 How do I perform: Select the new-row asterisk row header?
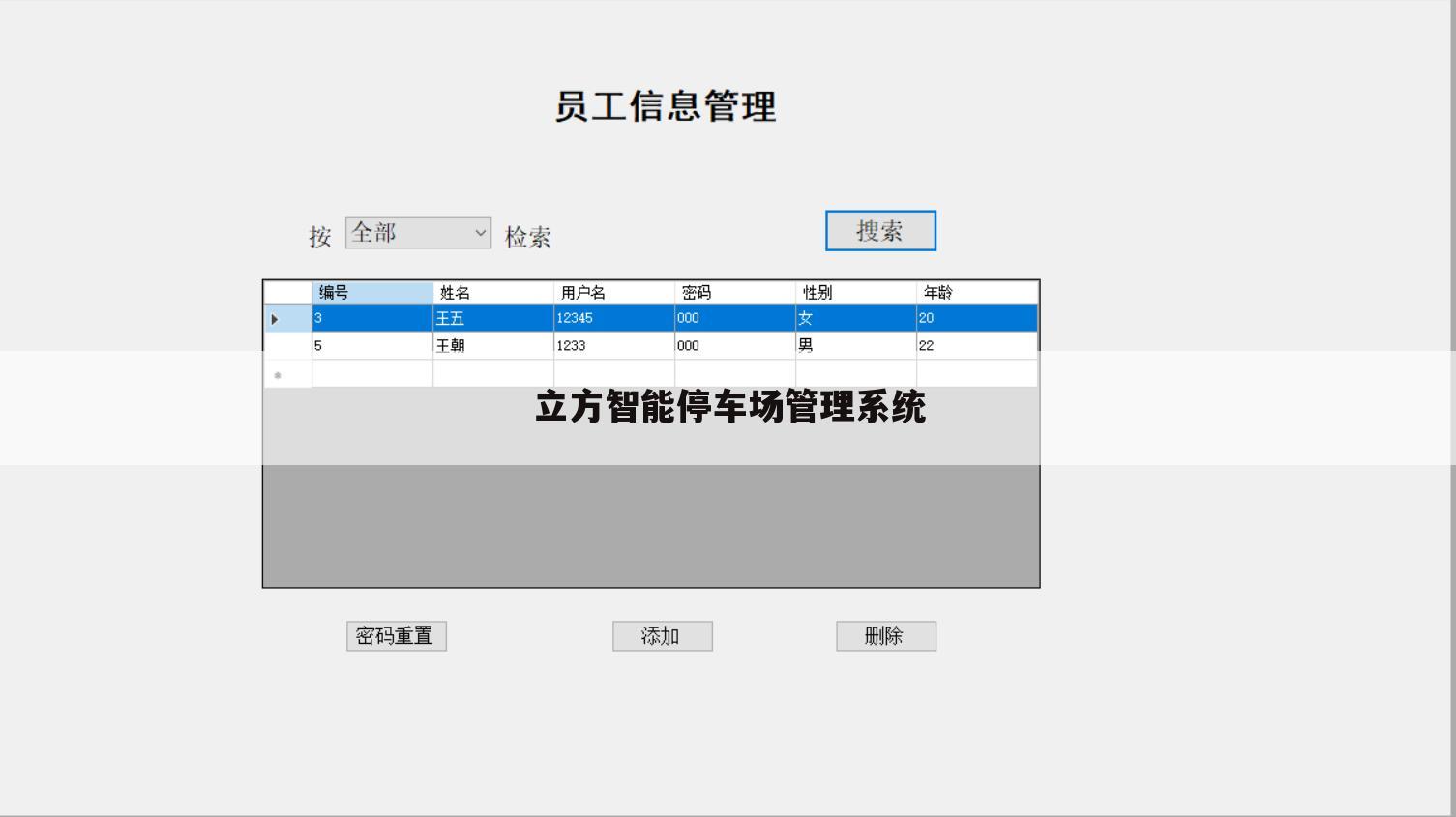click(288, 374)
